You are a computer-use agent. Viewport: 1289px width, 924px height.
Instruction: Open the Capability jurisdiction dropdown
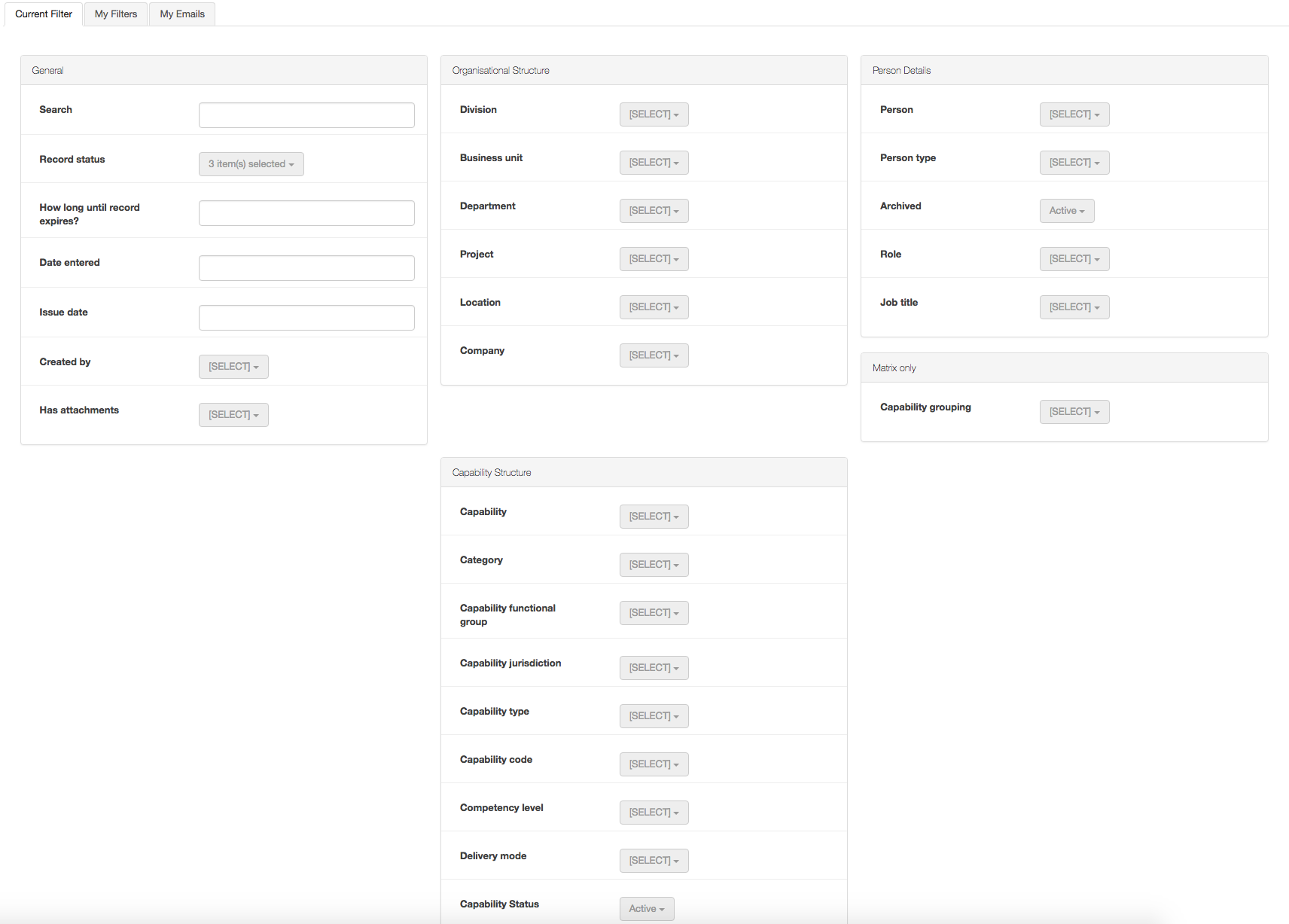[x=654, y=668]
